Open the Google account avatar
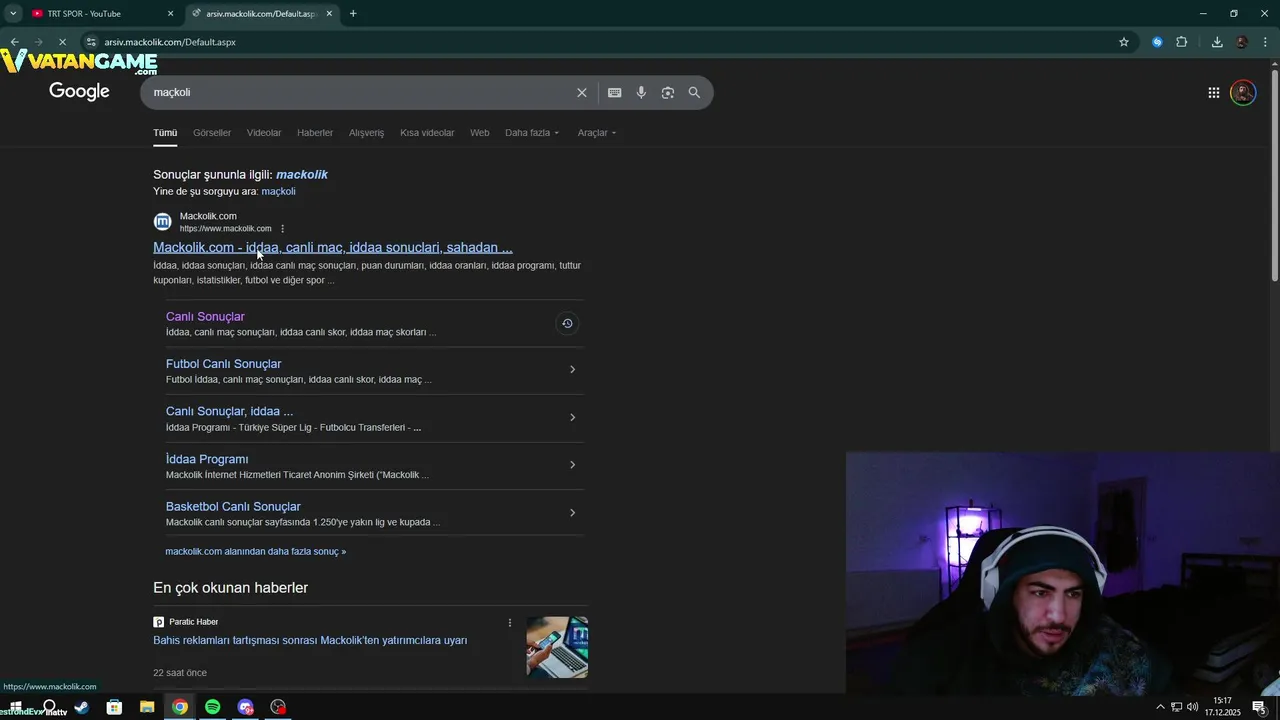This screenshot has width=1280, height=720. pos(1243,92)
